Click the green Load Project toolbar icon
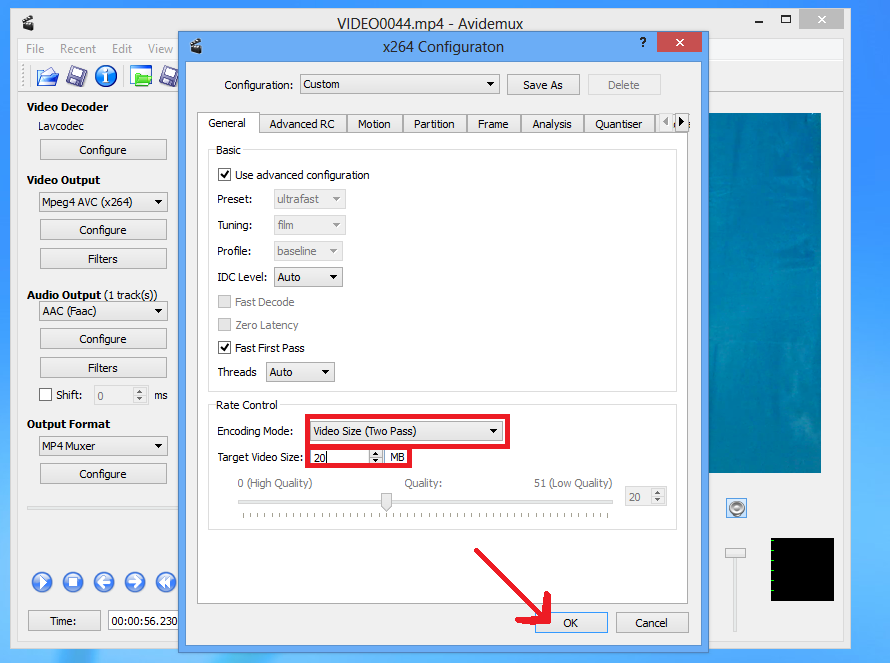Viewport: 890px width, 663px height. (x=141, y=76)
